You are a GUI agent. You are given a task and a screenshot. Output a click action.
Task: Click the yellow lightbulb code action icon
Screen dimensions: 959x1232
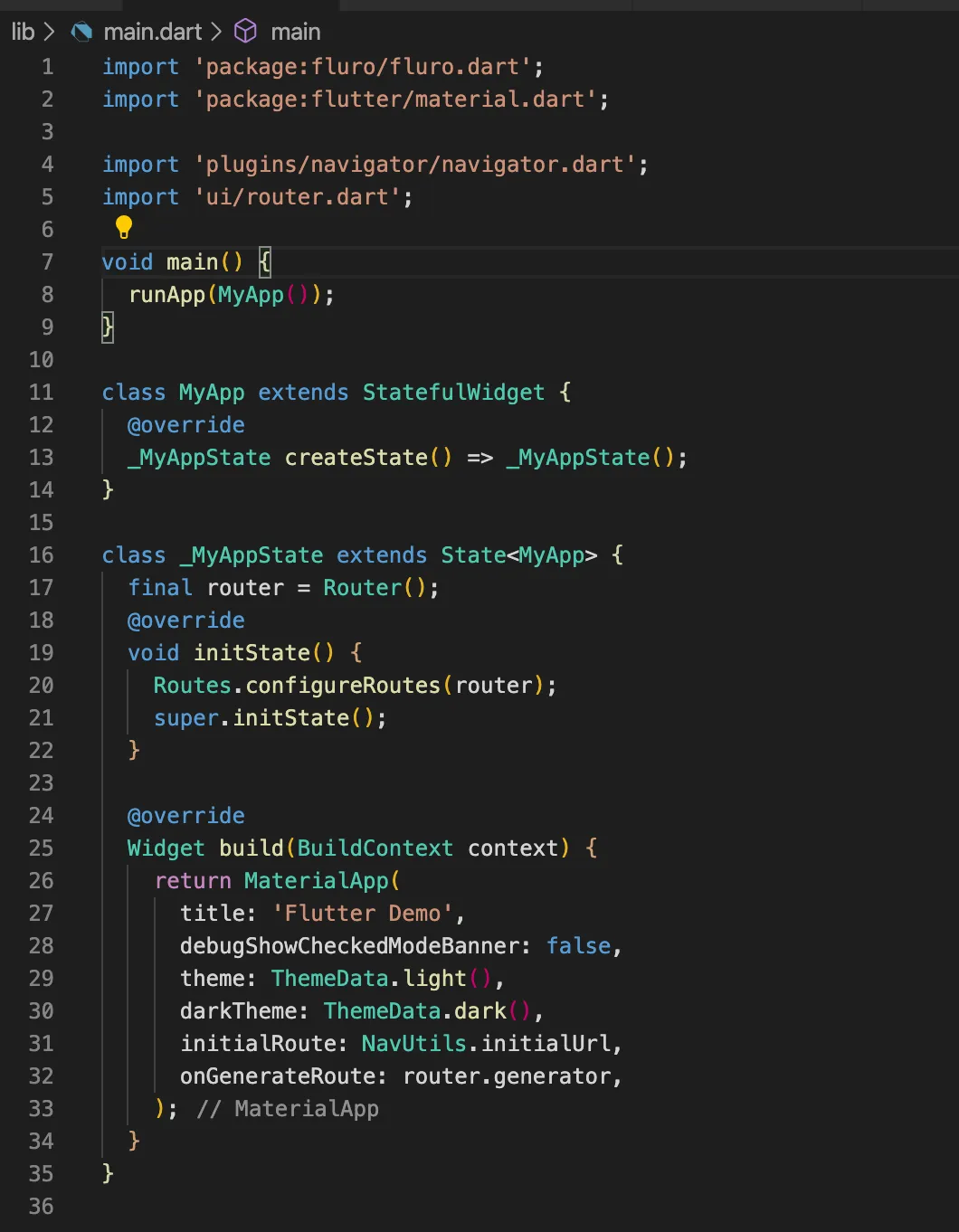(124, 227)
